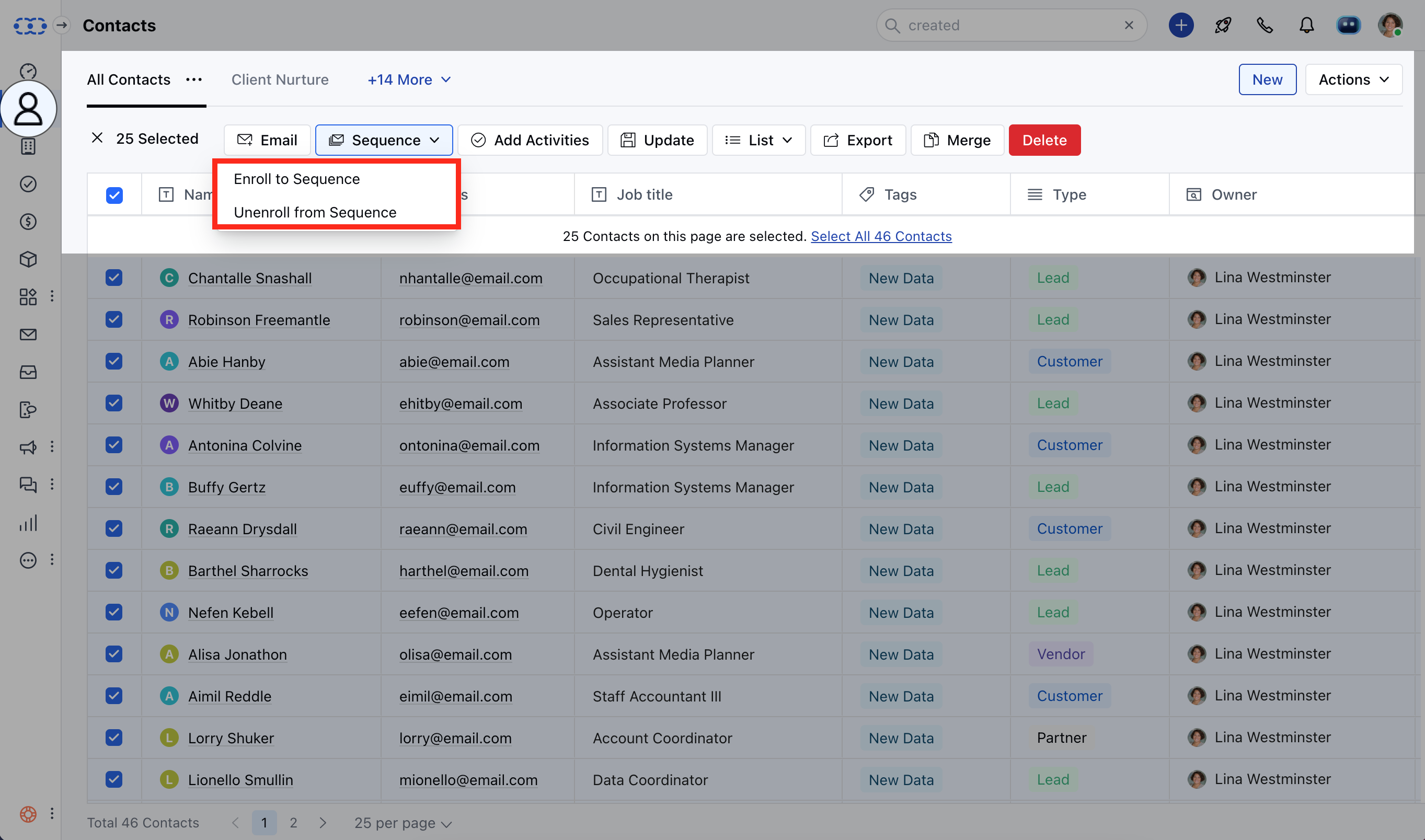This screenshot has width=1425, height=840.
Task: Open options dots beside megaphone icon
Action: click(52, 447)
